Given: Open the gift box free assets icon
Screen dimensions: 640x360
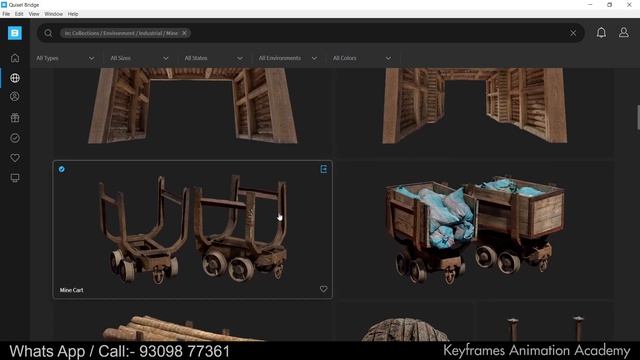Looking at the screenshot, I should tap(15, 118).
